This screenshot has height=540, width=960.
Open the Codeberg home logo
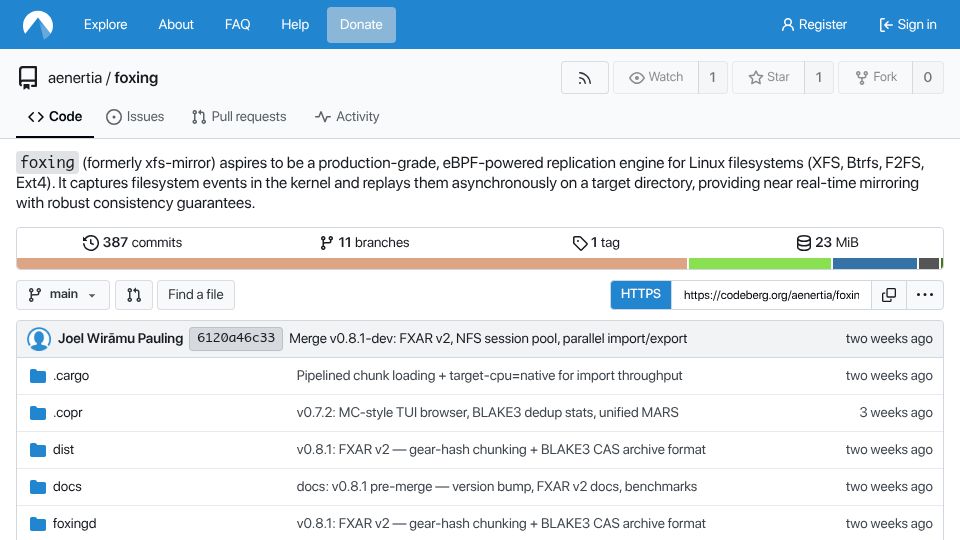coord(38,24)
